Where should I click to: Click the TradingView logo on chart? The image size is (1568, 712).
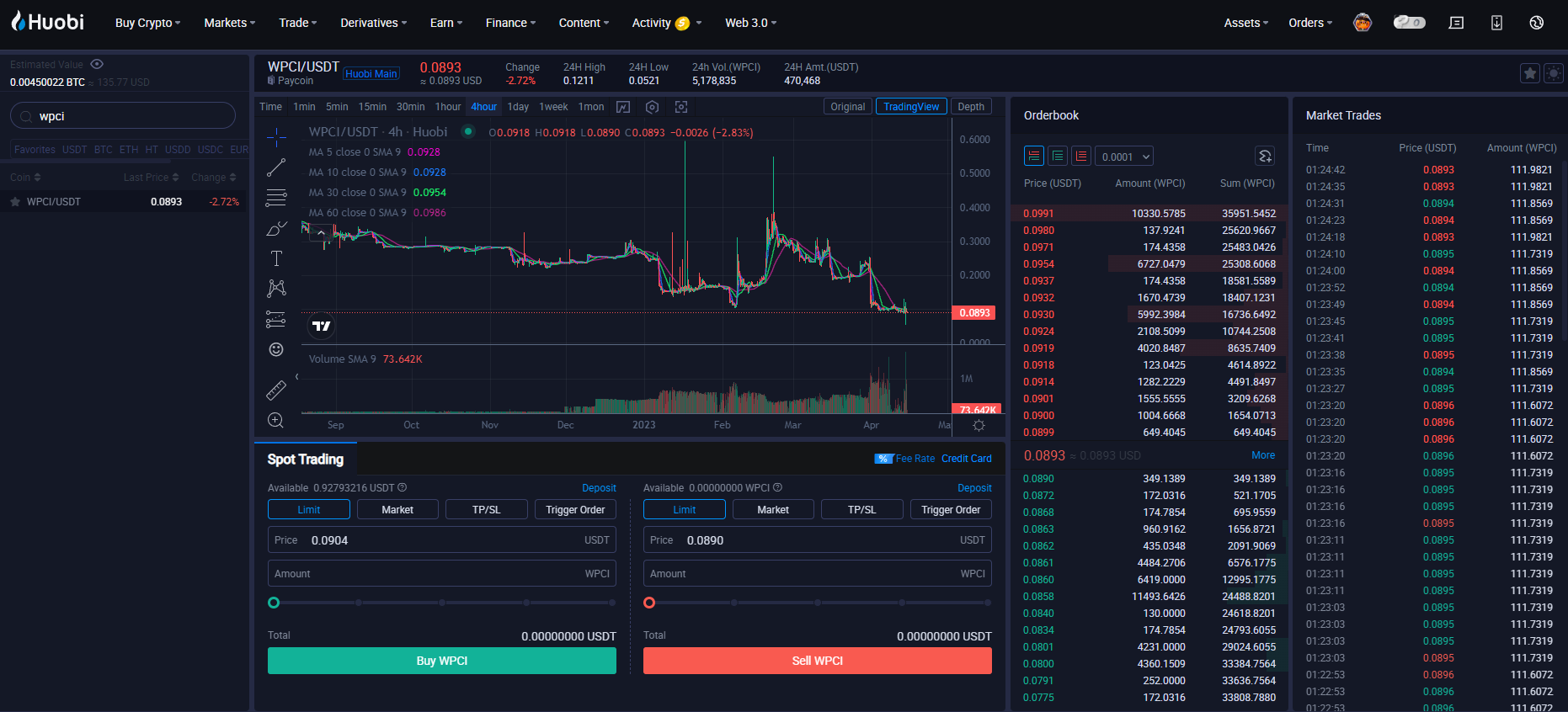[x=321, y=326]
